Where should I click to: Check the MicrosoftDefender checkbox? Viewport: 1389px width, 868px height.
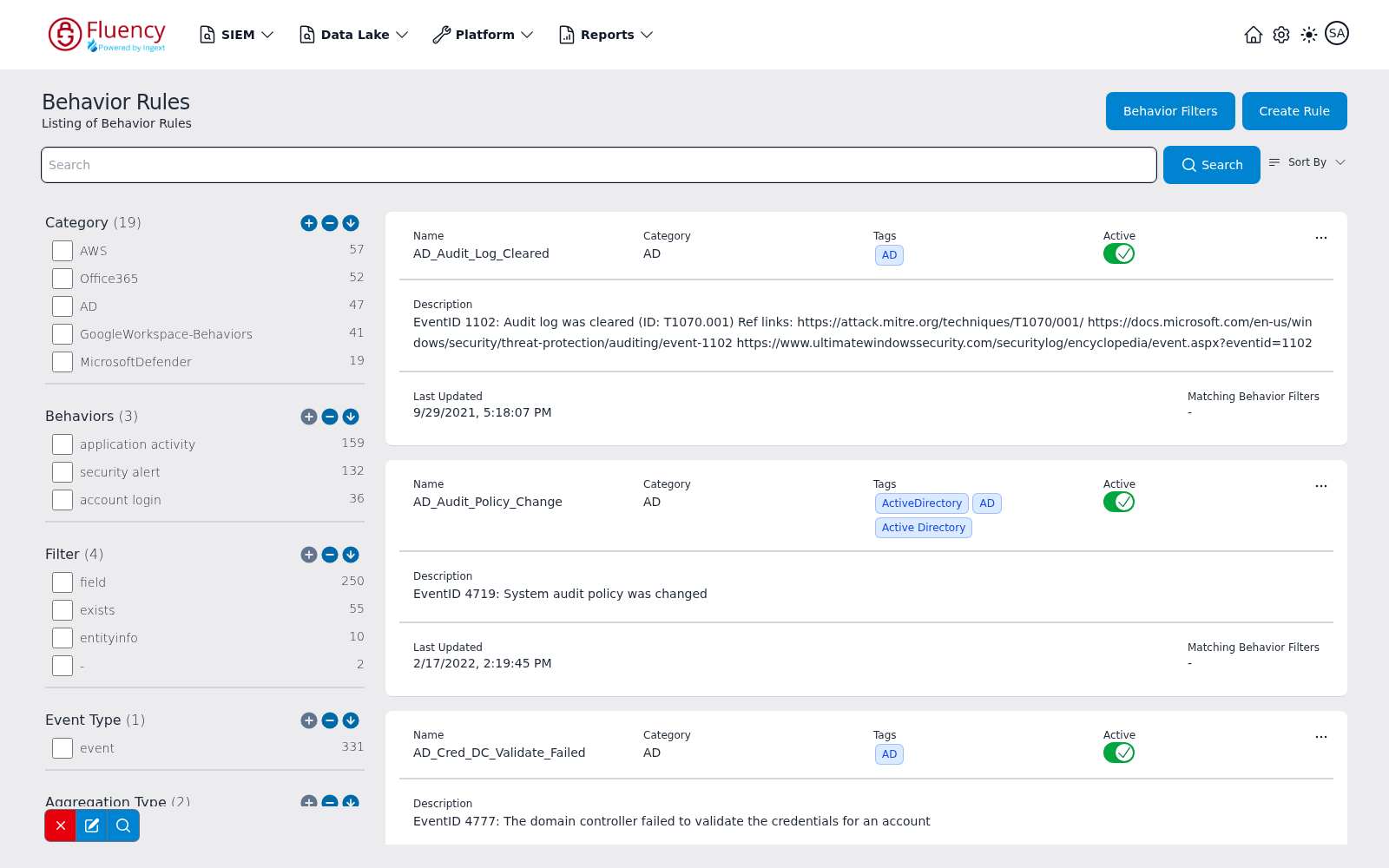tap(63, 362)
